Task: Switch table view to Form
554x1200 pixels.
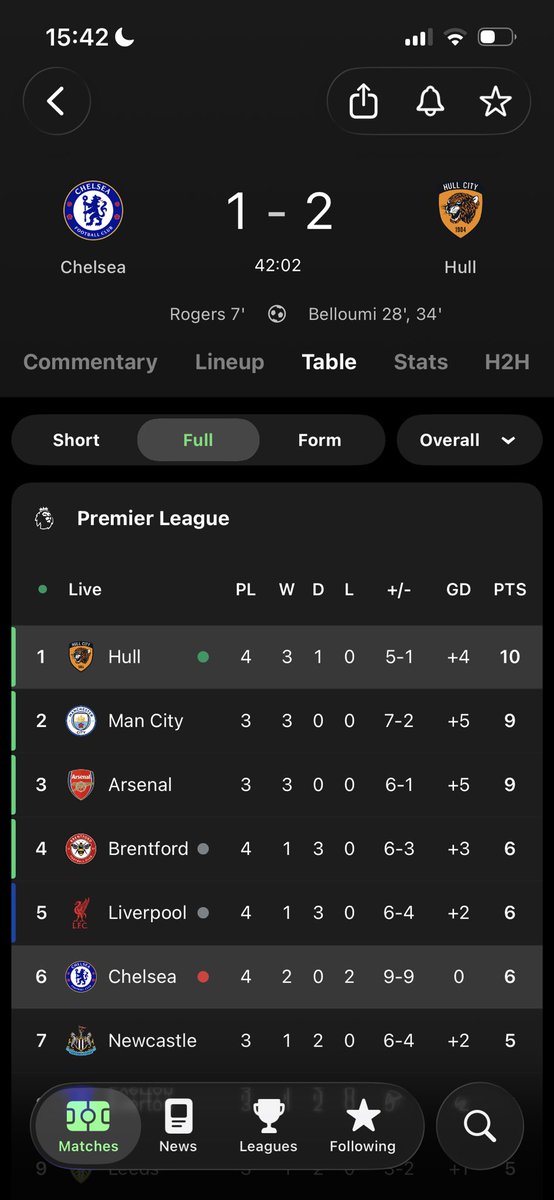Action: tap(320, 440)
